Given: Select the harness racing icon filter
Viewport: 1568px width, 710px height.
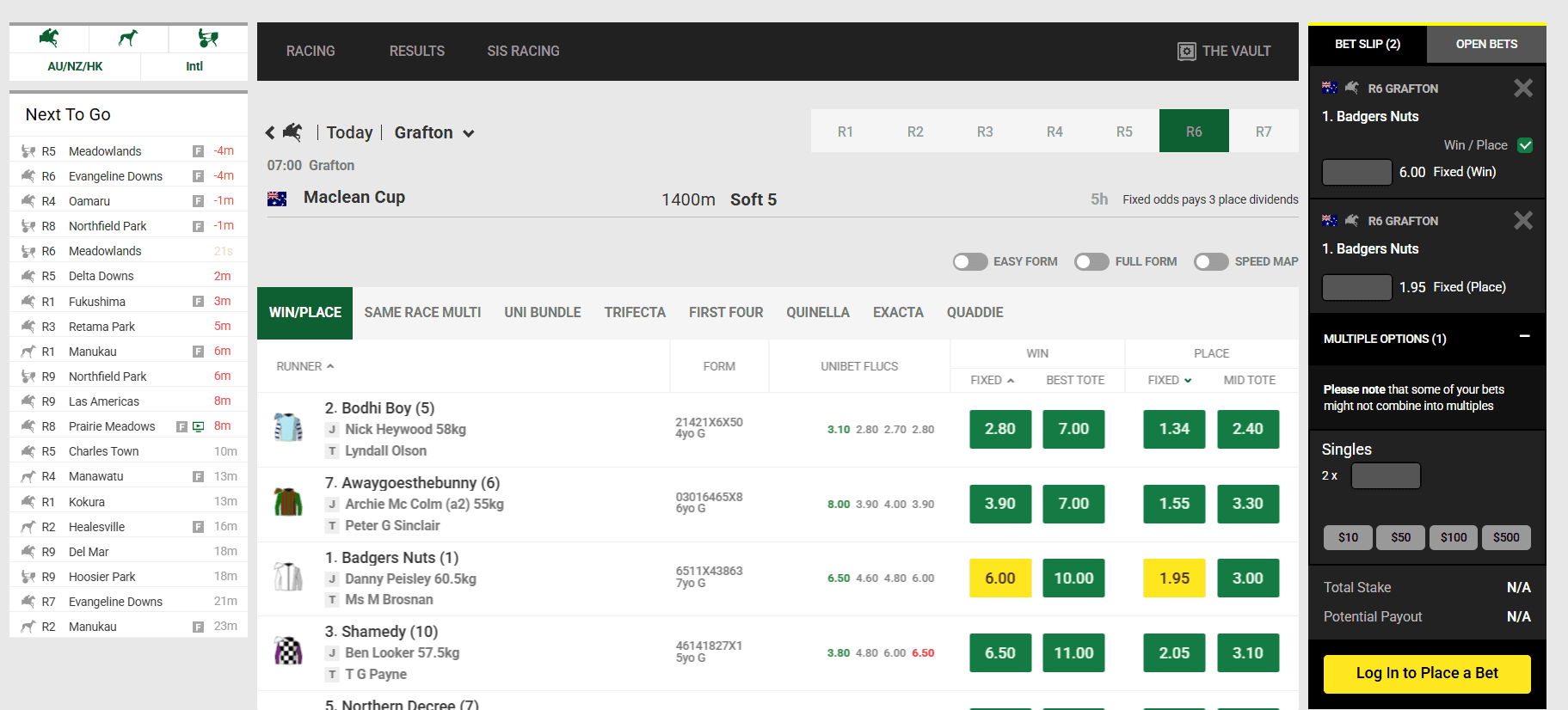Looking at the screenshot, I should coord(207,38).
